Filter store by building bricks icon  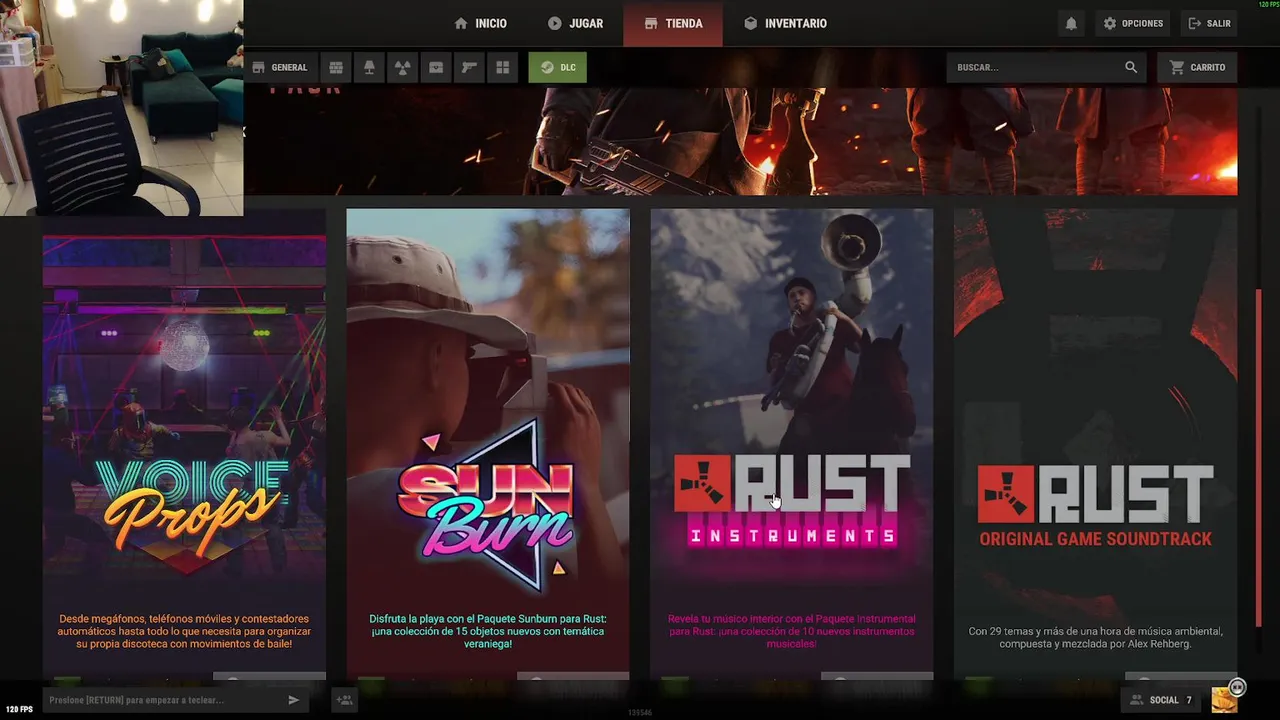[336, 67]
